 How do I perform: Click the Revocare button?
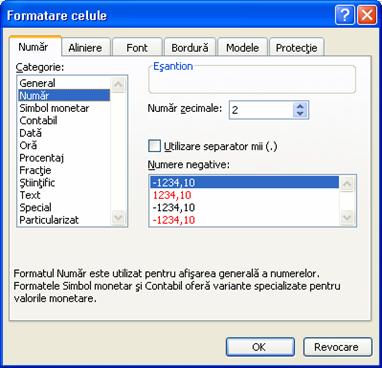(x=337, y=347)
